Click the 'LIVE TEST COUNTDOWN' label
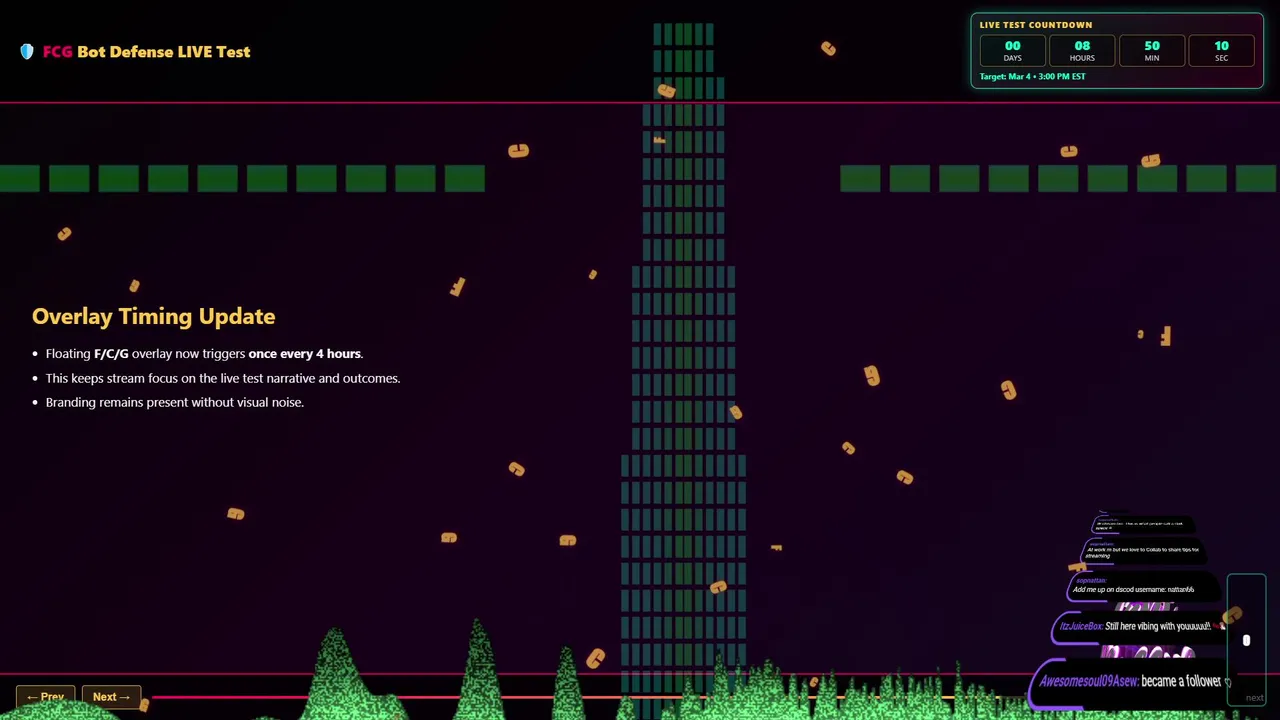The image size is (1280, 720). point(1035,25)
